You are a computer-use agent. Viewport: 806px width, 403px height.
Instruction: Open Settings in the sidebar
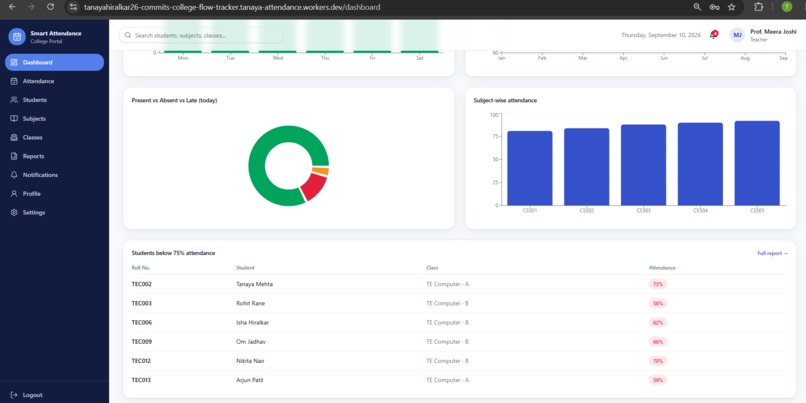[54, 212]
